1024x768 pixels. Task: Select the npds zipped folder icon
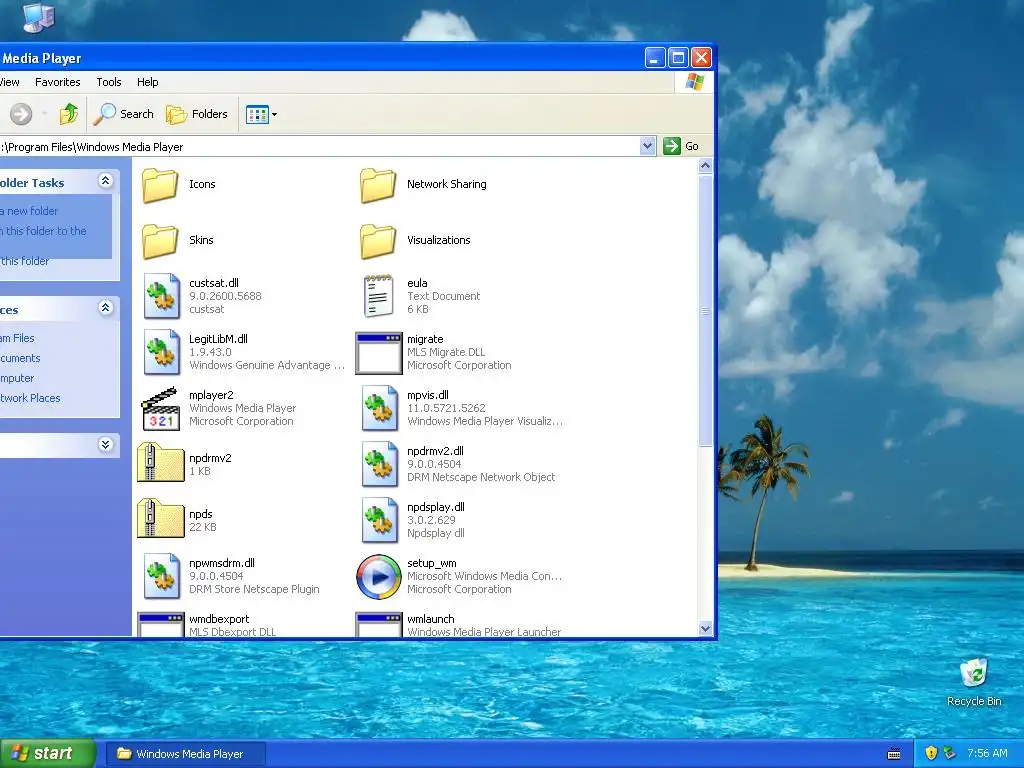(x=161, y=519)
